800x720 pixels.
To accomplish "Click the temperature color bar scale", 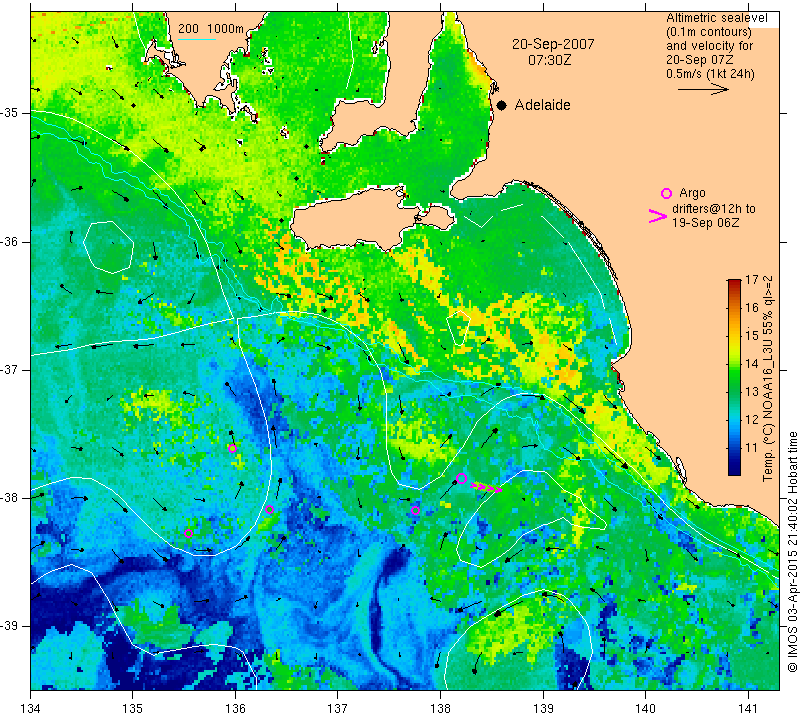I will click(734, 377).
